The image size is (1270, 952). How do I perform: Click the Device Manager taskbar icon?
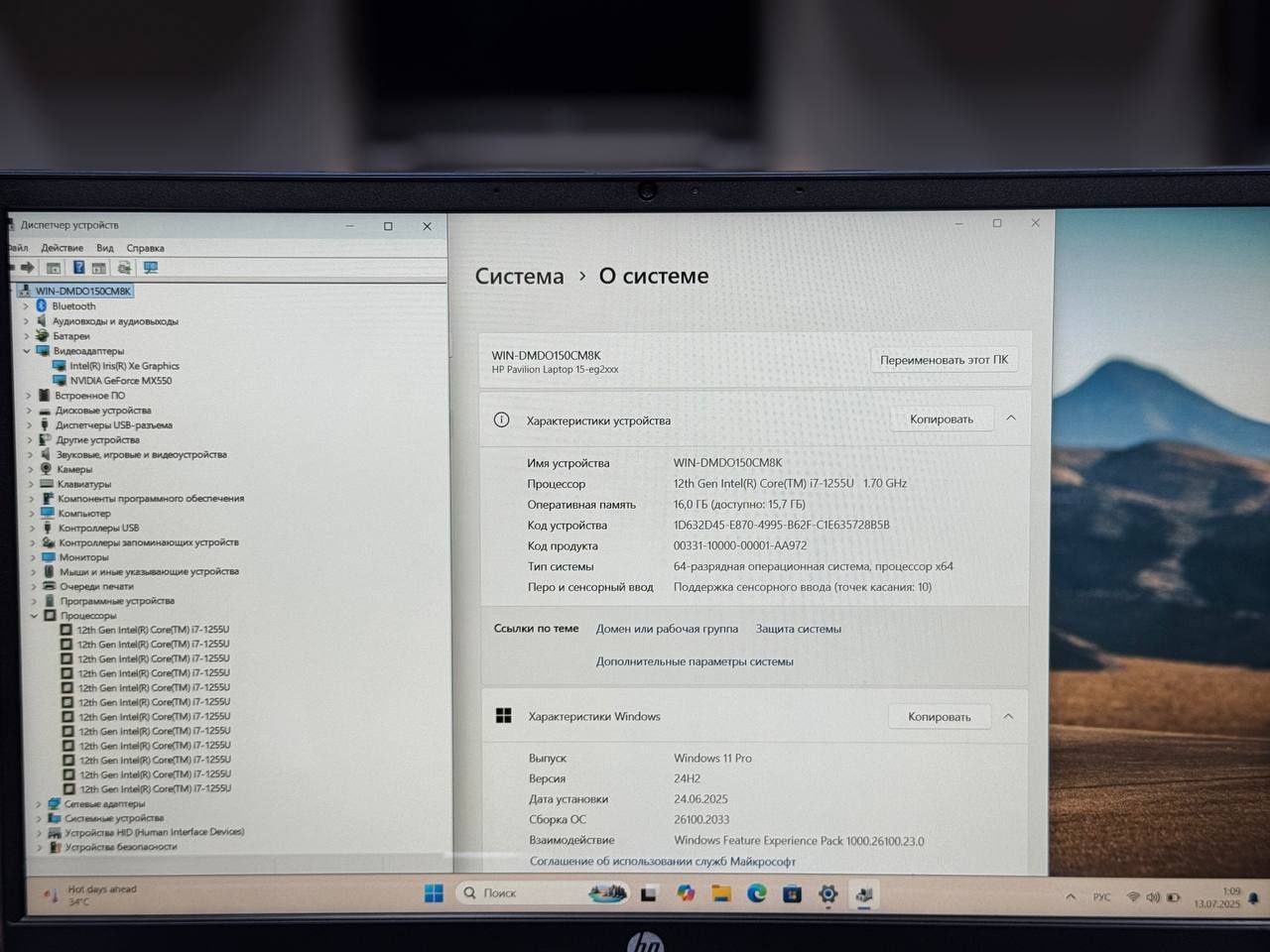tap(864, 894)
